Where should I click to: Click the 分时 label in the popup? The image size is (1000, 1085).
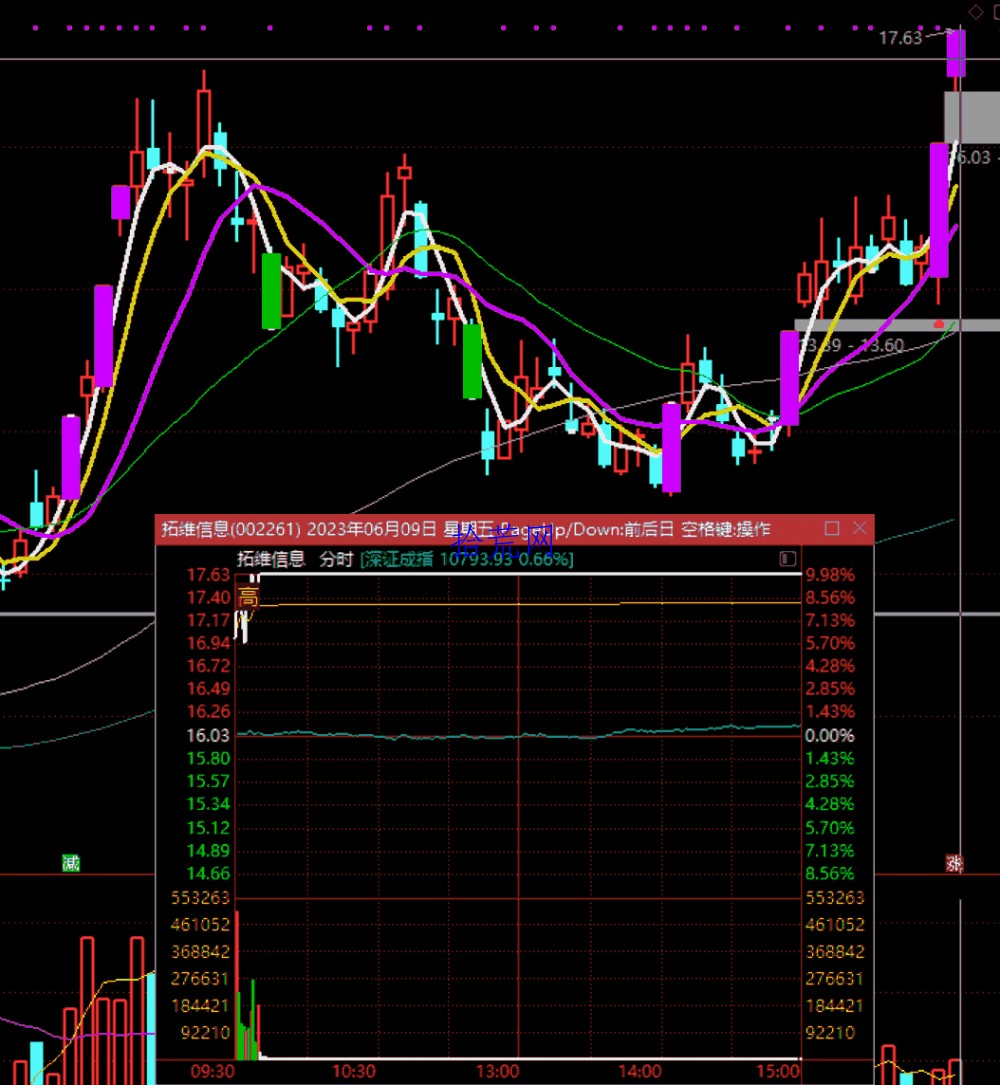coord(336,559)
